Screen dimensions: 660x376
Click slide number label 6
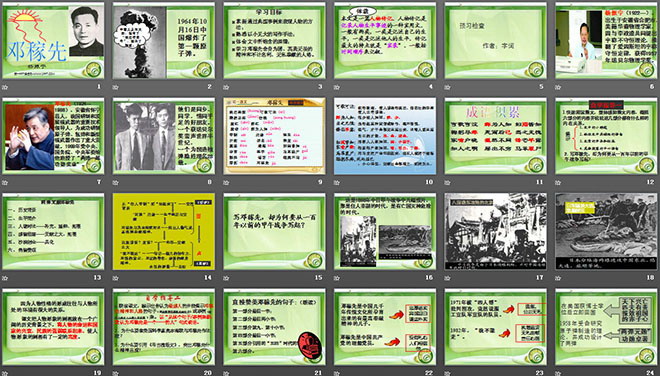tap(652, 87)
